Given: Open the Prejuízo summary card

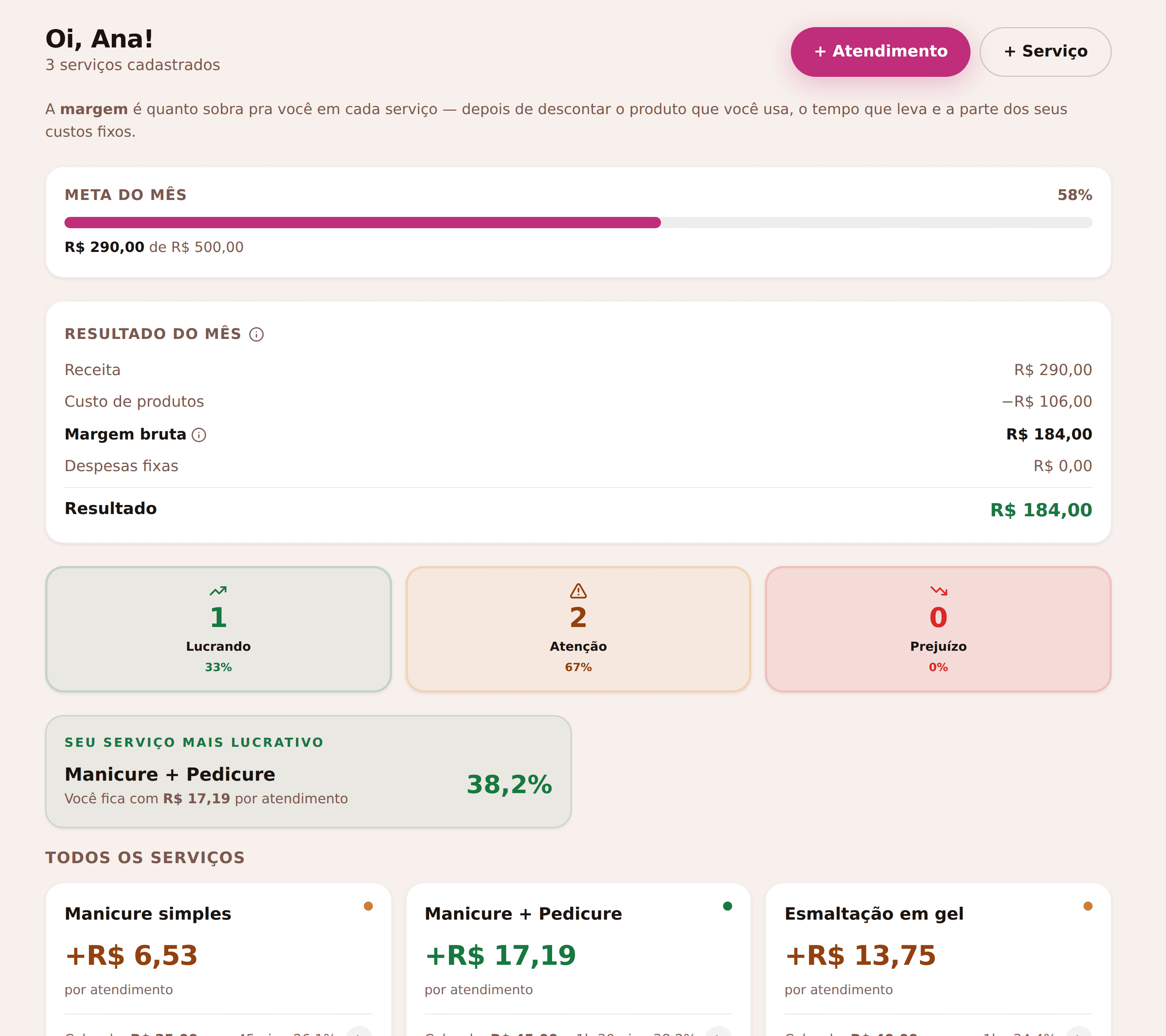Looking at the screenshot, I should (x=939, y=629).
